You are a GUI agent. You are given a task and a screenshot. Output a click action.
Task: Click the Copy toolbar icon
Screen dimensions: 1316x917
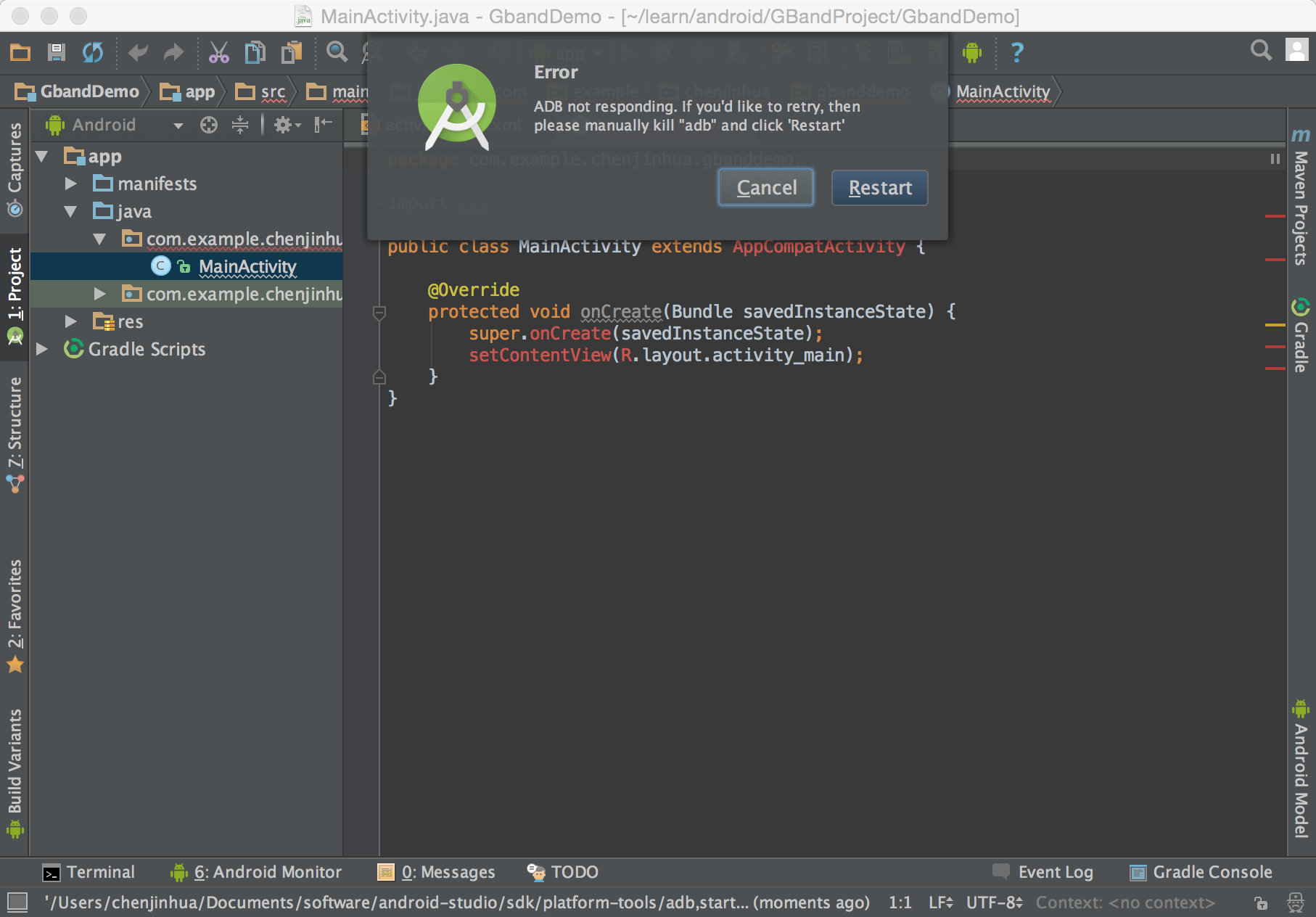(255, 52)
